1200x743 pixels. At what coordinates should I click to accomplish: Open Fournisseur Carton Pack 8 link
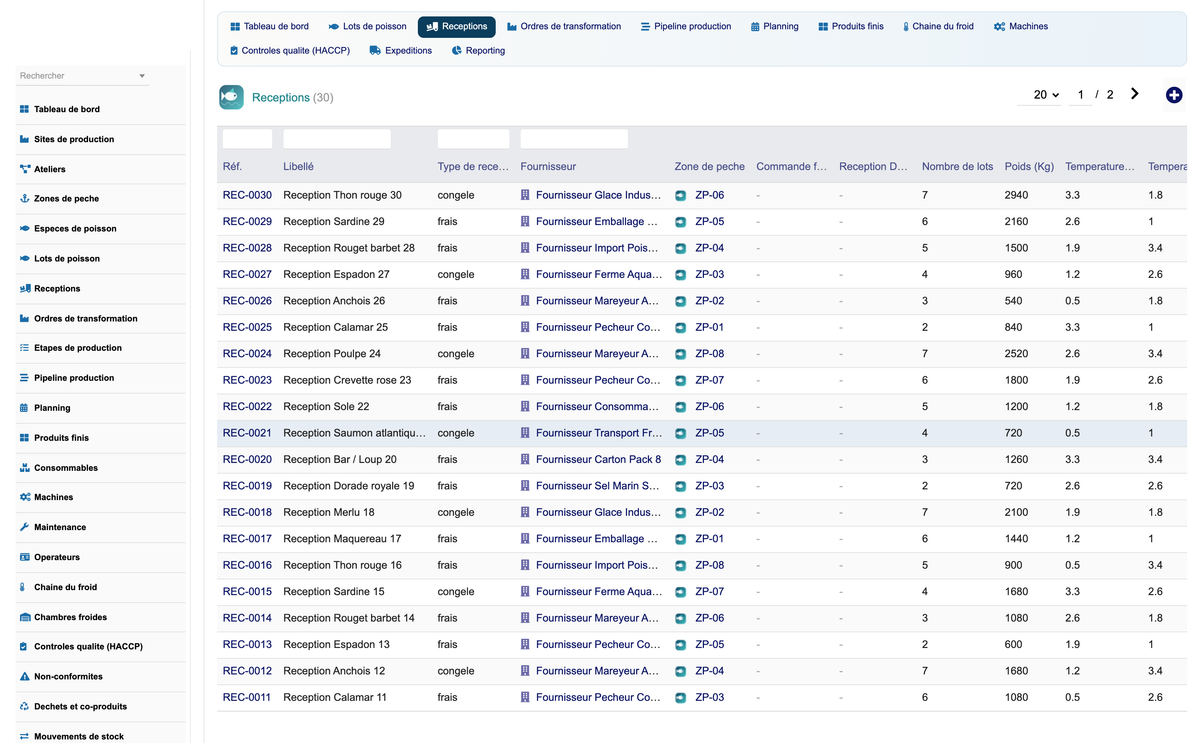(598, 460)
